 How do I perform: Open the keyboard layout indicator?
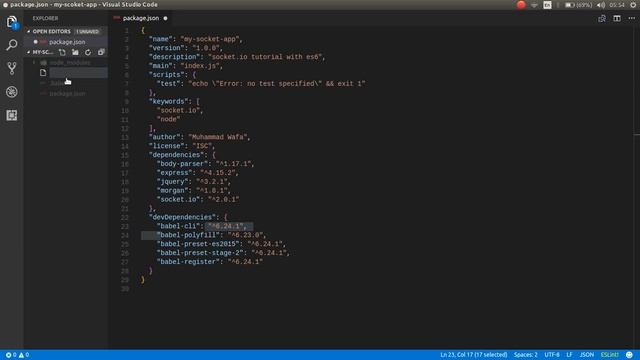[x=547, y=5]
